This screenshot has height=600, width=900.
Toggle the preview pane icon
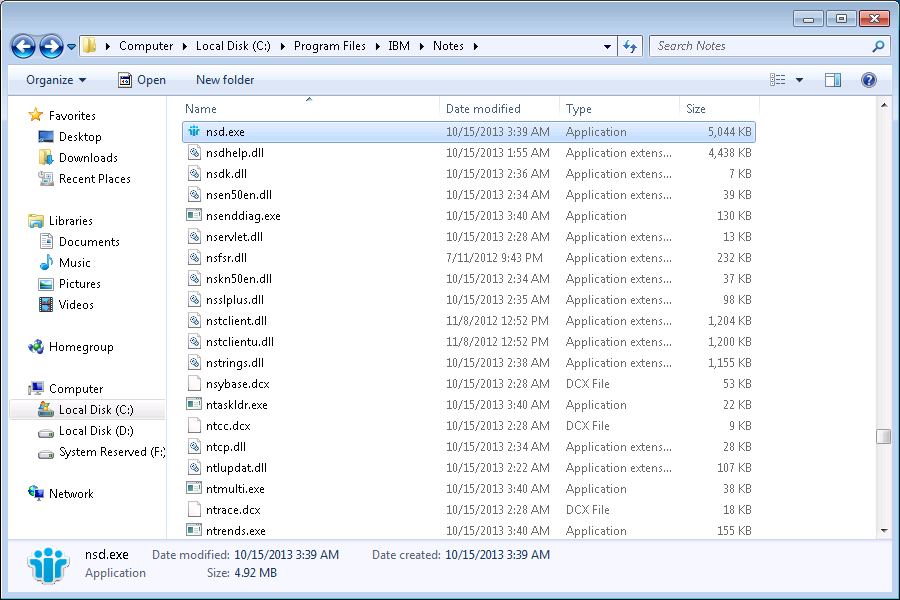[832, 80]
